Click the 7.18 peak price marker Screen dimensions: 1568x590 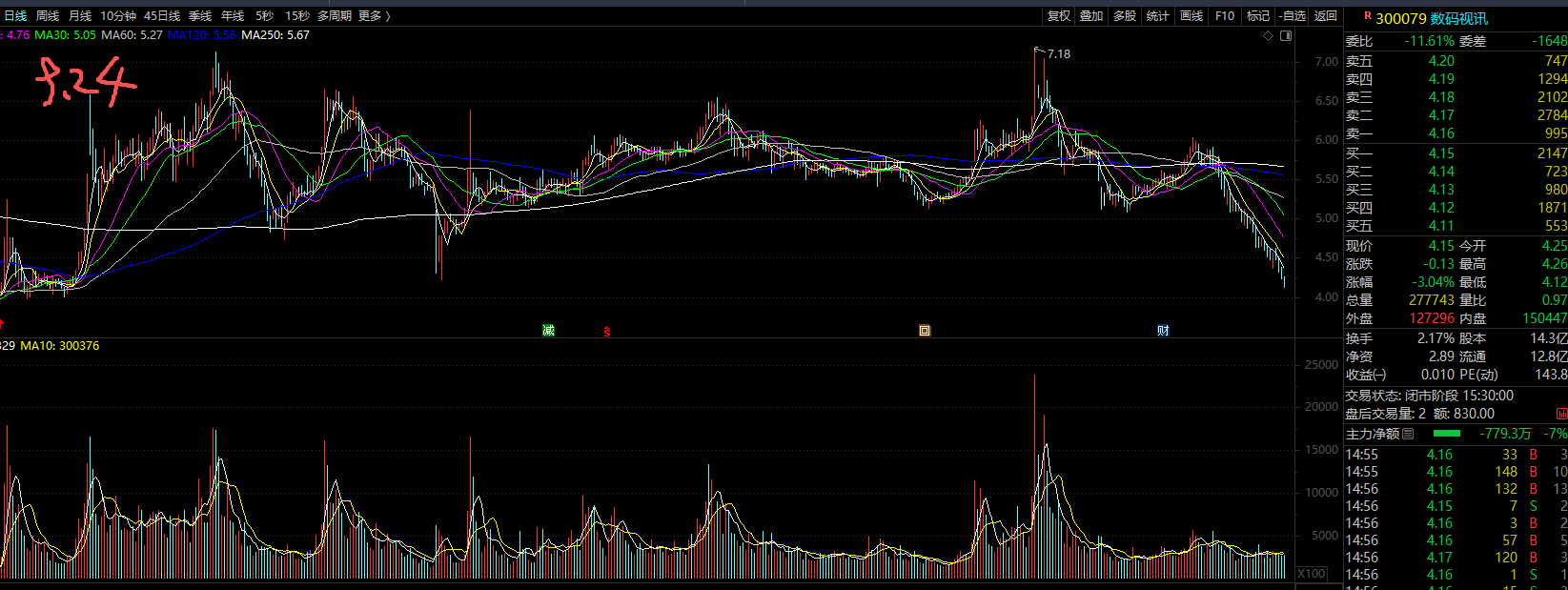1058,54
